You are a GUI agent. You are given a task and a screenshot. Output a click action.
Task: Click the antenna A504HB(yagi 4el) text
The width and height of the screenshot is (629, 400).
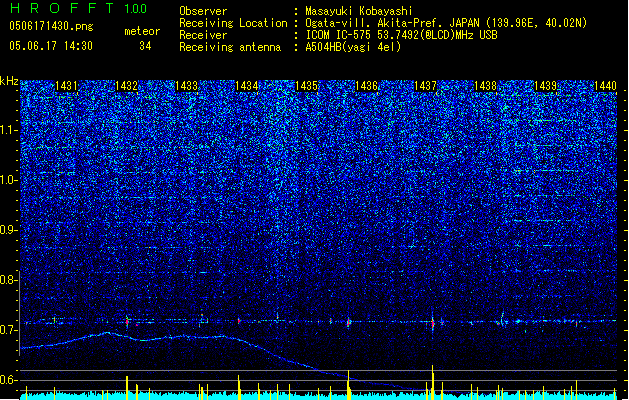tap(353, 47)
